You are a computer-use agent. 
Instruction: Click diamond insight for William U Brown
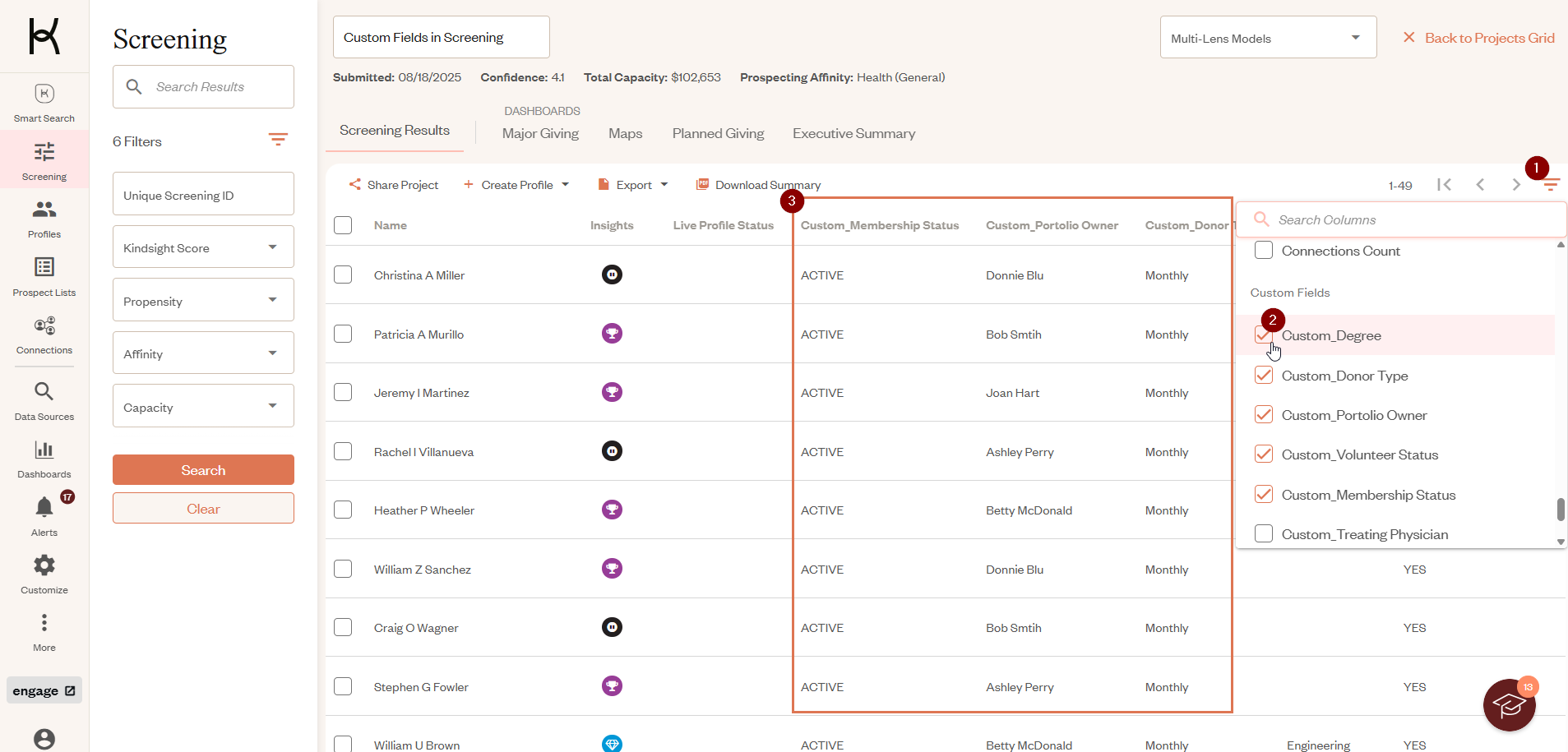[x=612, y=744]
